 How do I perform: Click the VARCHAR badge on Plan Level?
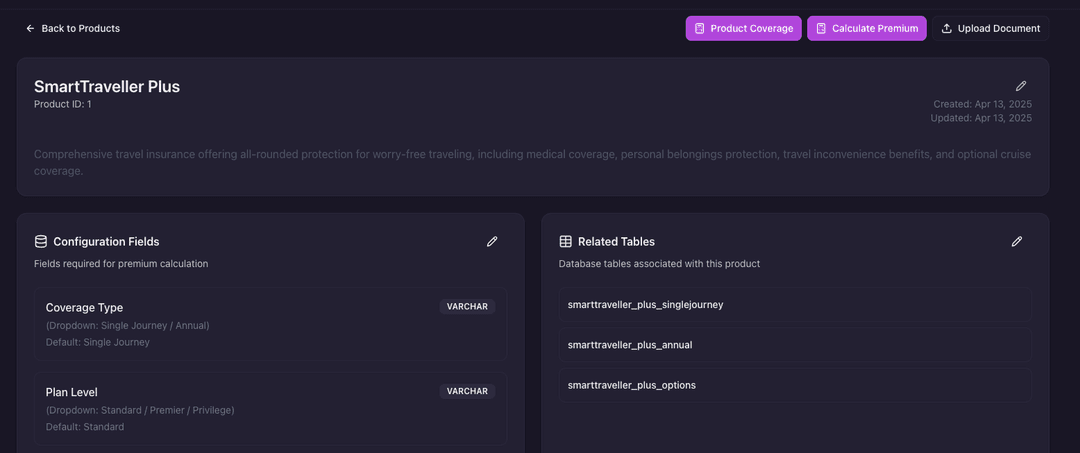point(467,391)
